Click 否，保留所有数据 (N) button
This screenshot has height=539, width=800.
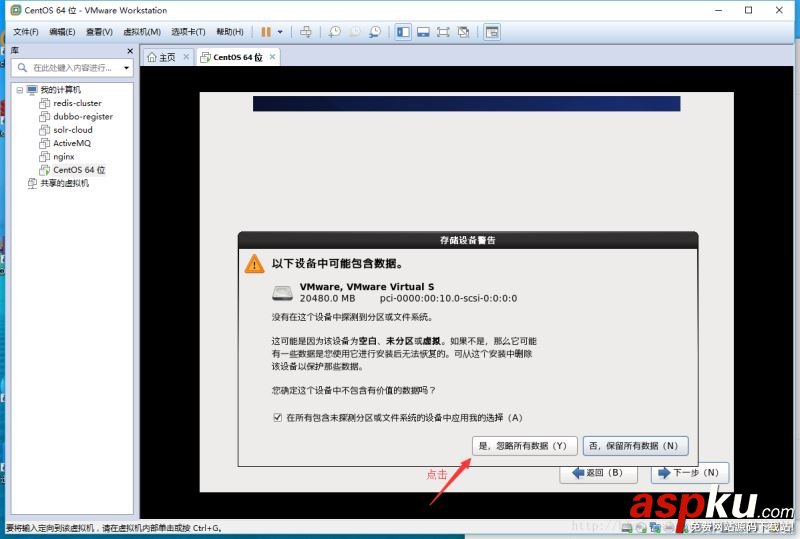pos(636,446)
